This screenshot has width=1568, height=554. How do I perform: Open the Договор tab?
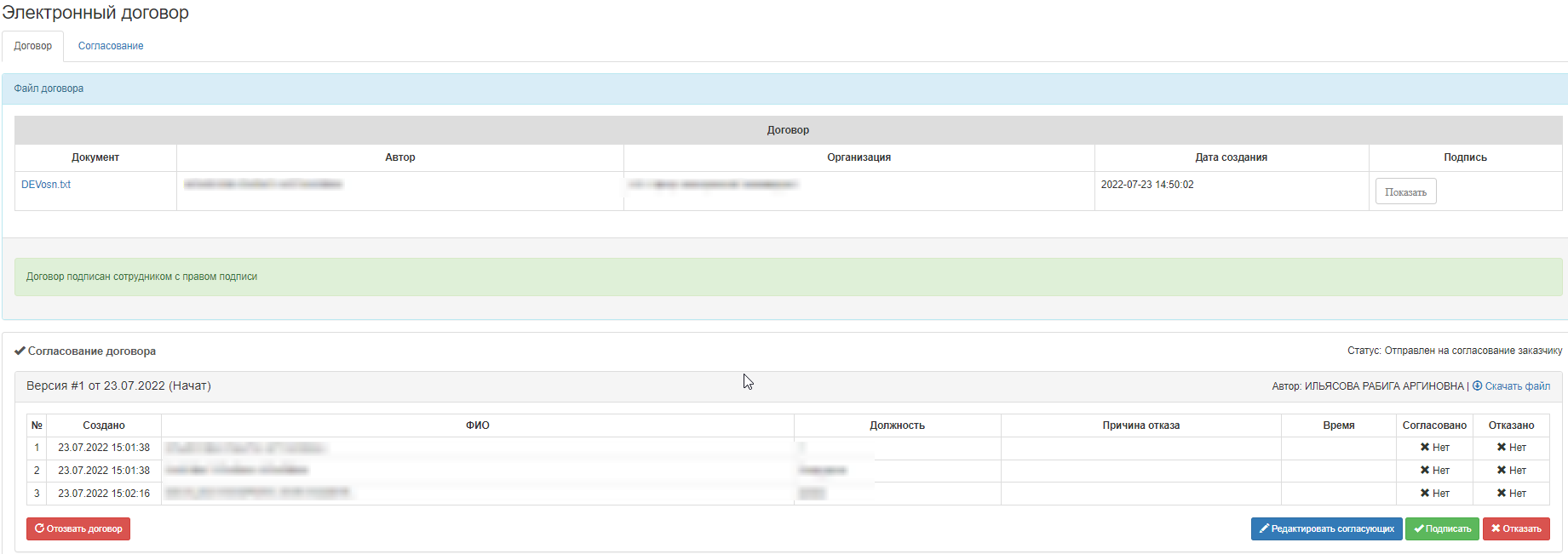33,46
